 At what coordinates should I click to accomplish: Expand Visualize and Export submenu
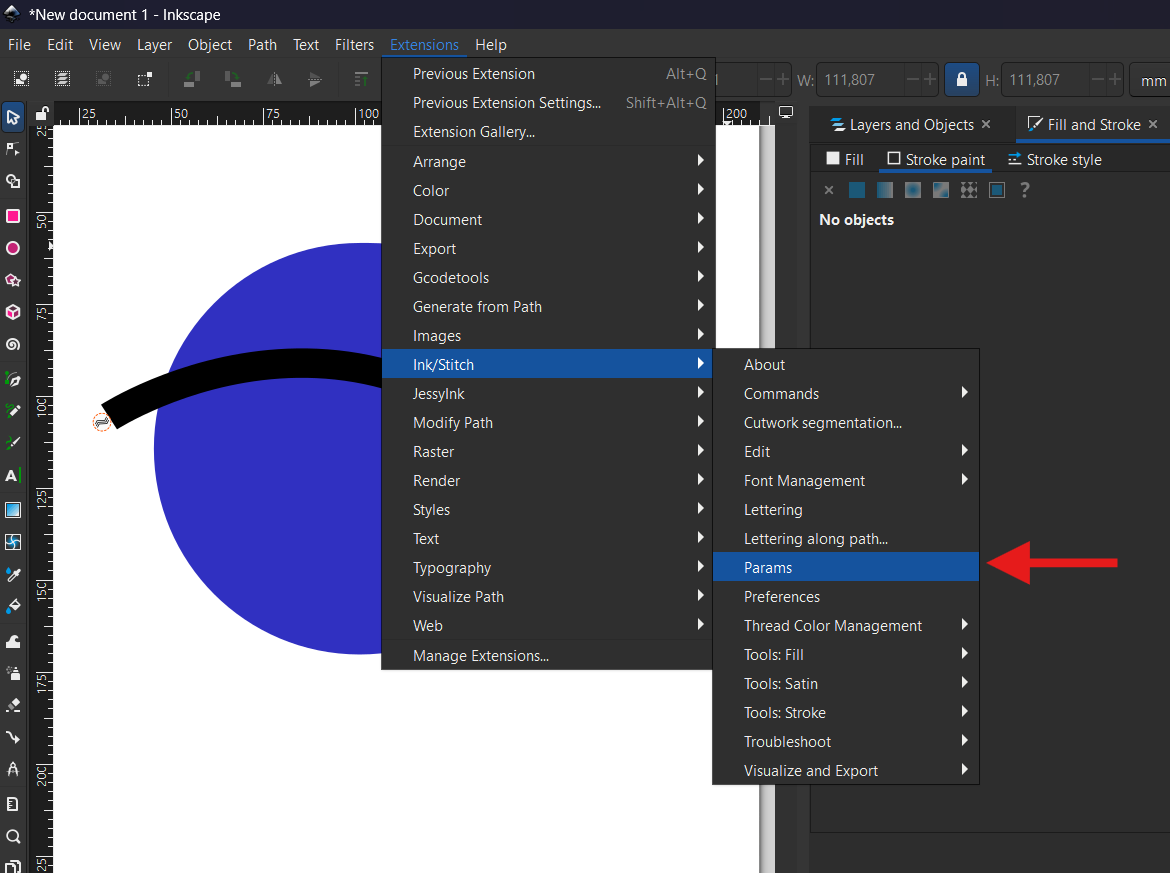pos(845,770)
